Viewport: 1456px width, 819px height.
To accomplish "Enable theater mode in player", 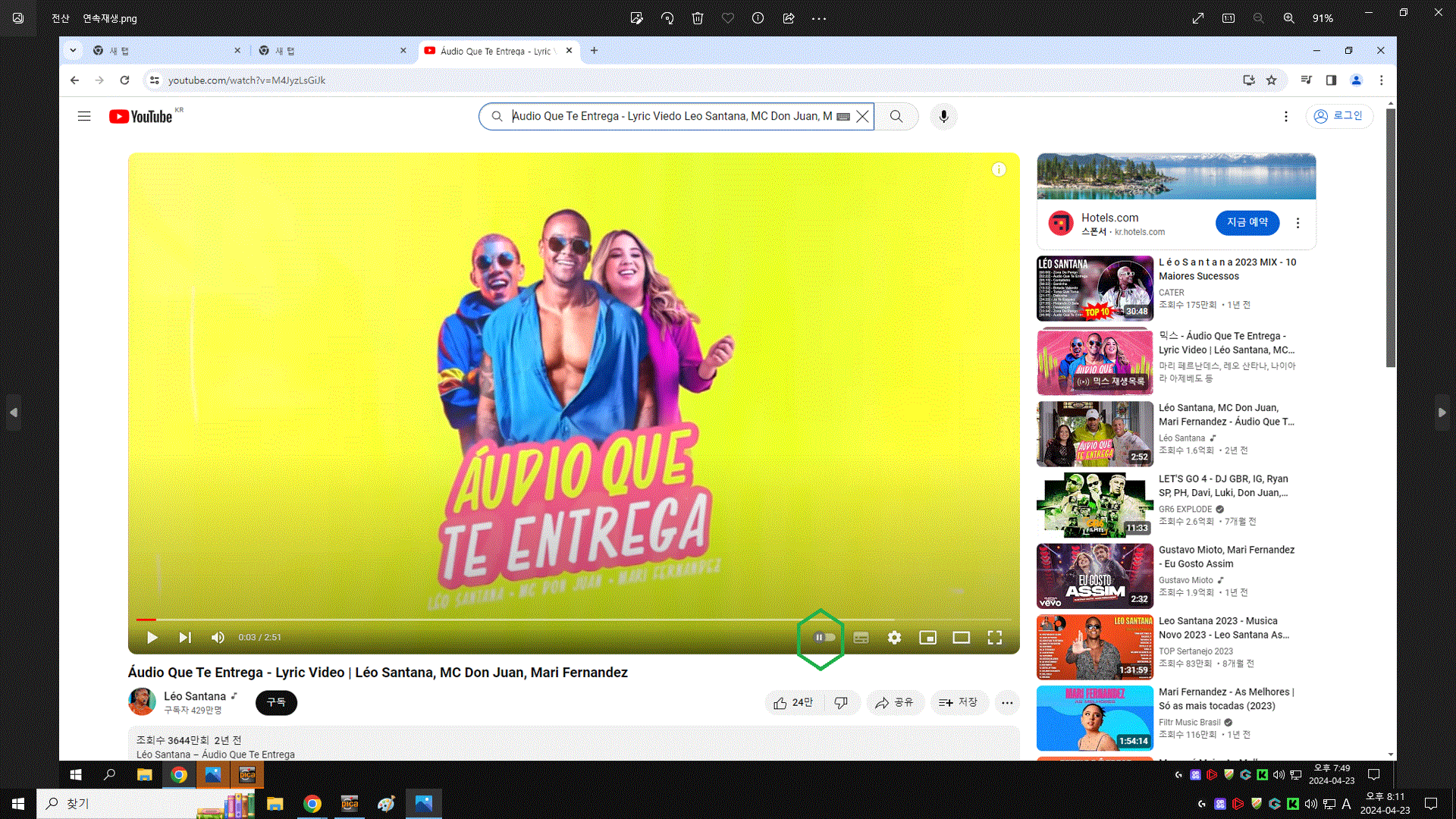I will (962, 638).
